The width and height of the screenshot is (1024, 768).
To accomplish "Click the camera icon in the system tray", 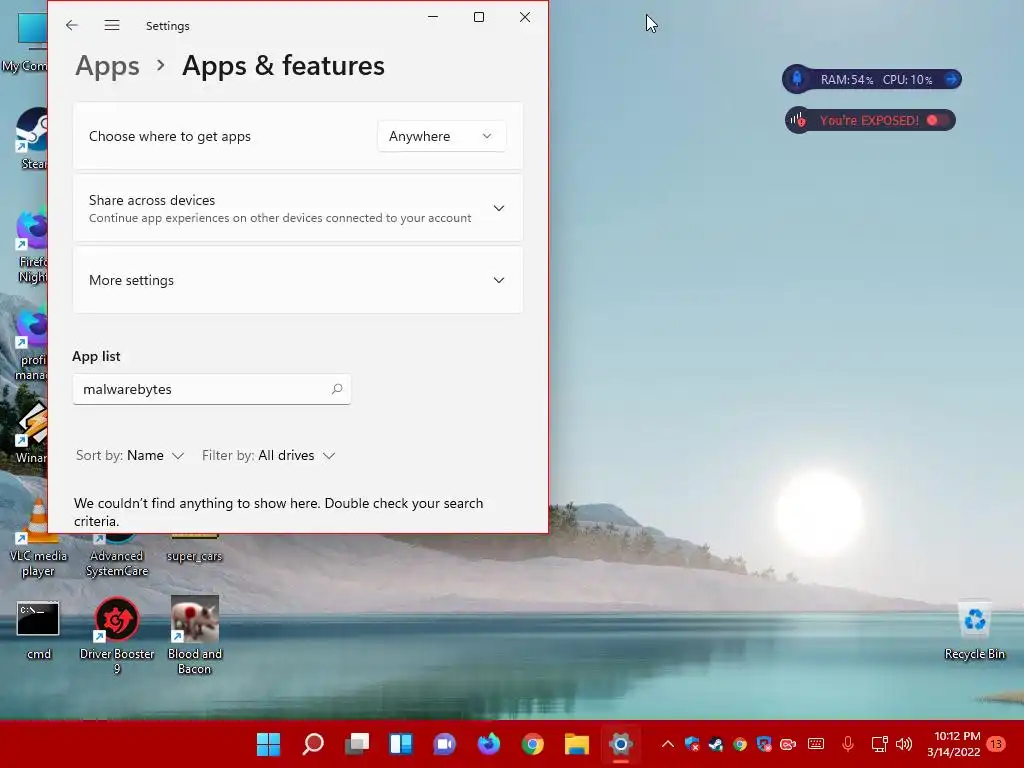I will click(x=788, y=744).
